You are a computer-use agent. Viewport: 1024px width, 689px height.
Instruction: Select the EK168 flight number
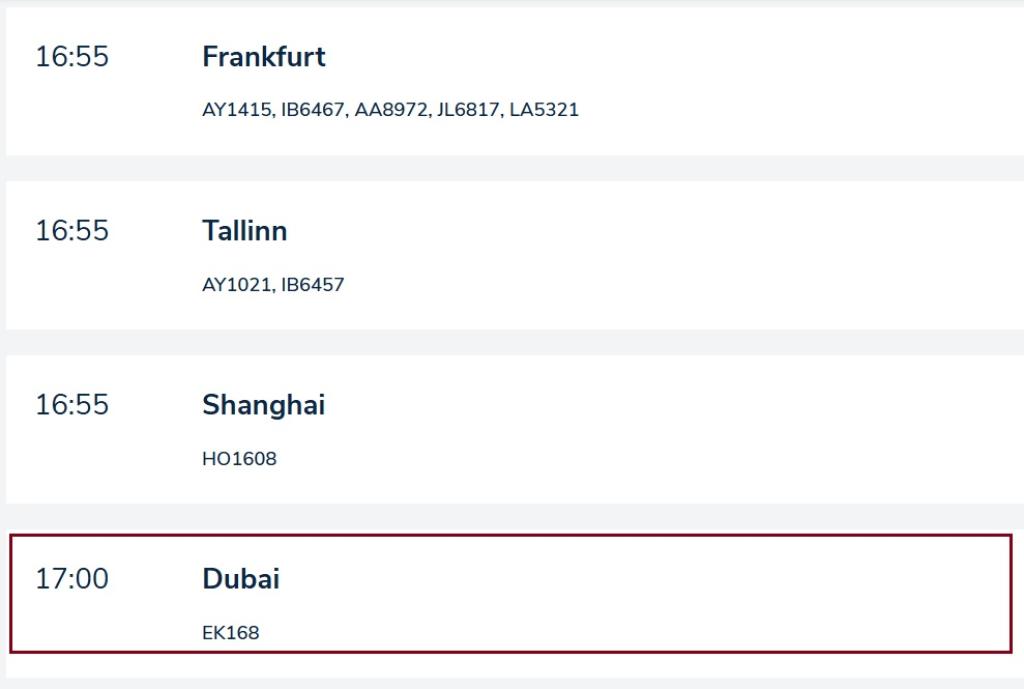pyautogui.click(x=230, y=633)
